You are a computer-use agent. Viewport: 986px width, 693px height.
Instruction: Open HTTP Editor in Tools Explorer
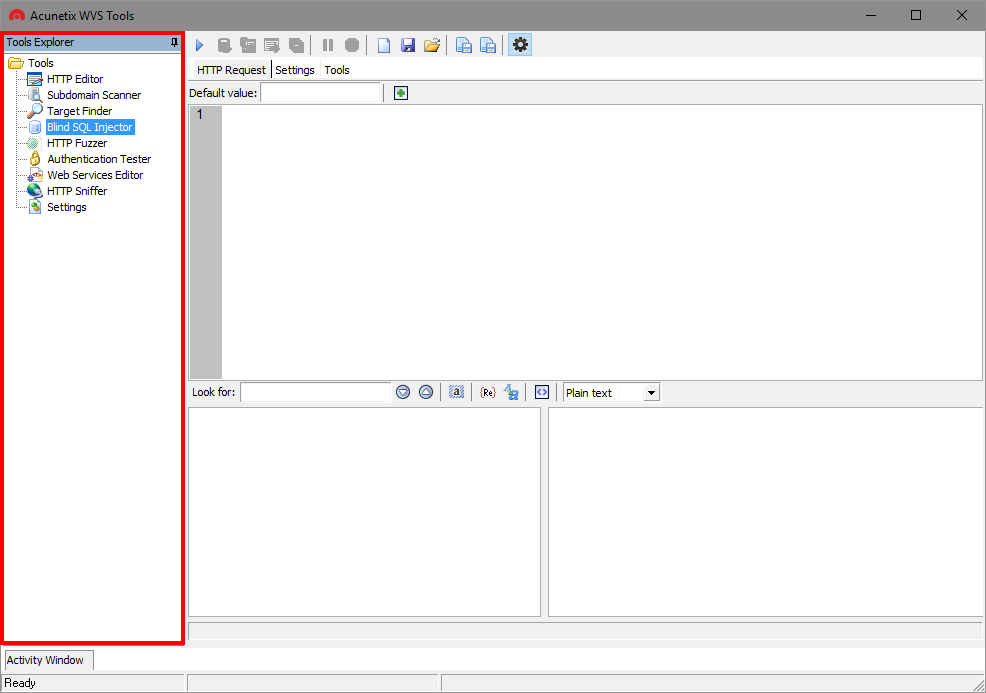tap(75, 79)
